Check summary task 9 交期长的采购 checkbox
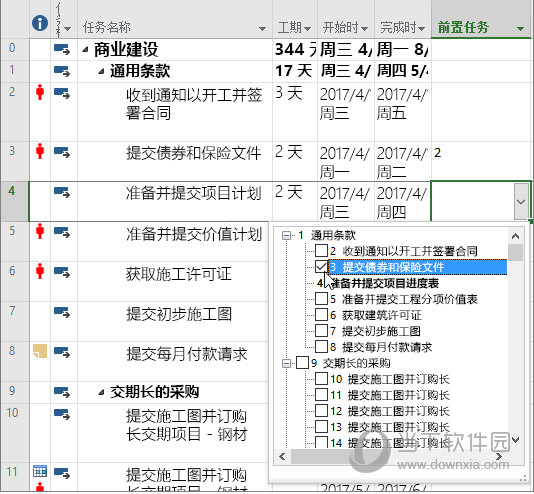 click(x=302, y=363)
